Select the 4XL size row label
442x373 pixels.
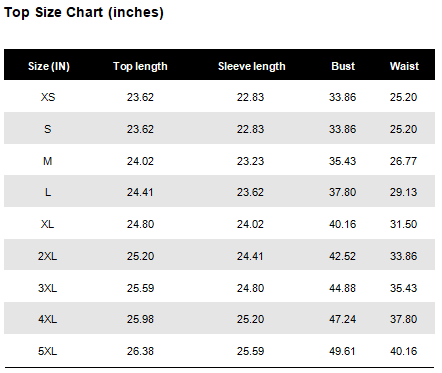tap(47, 319)
